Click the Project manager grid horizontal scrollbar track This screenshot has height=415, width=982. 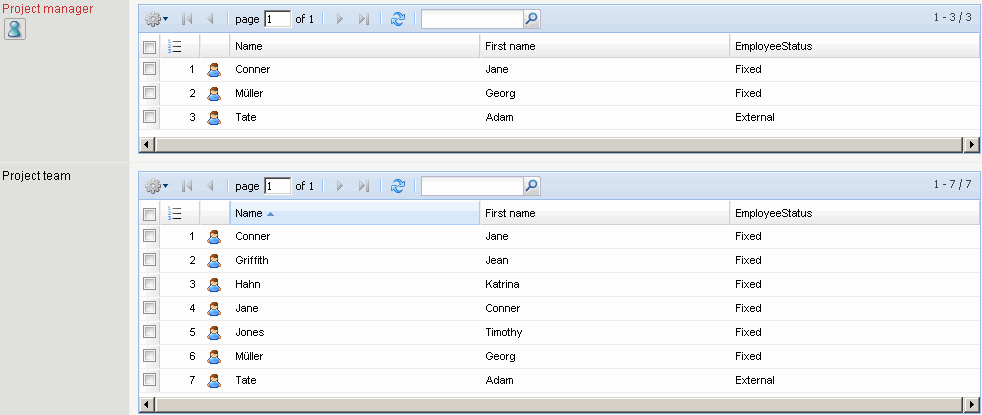[560, 145]
